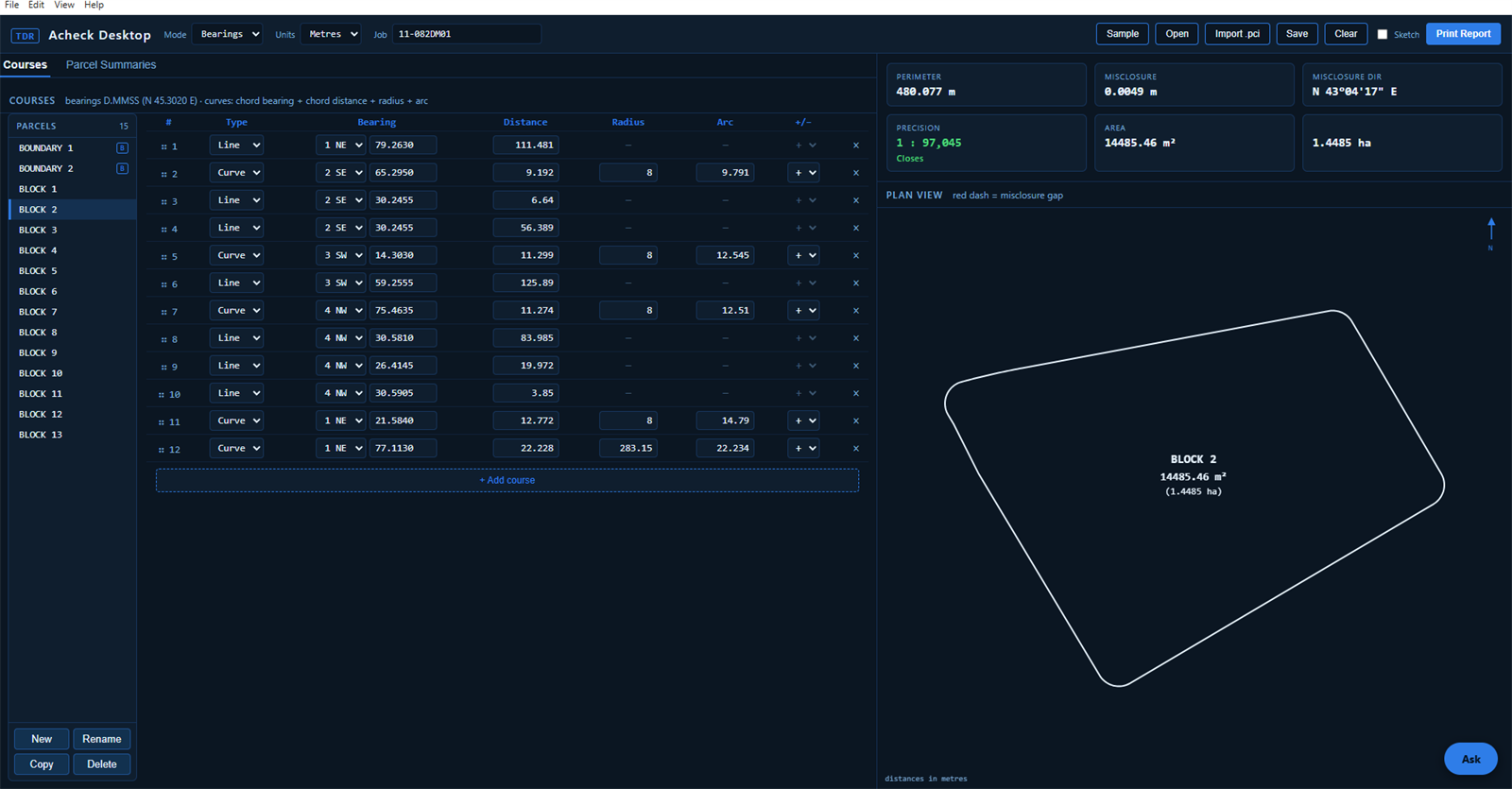Image resolution: width=1512 pixels, height=789 pixels.
Task: Save the current job
Action: pyautogui.click(x=1297, y=34)
